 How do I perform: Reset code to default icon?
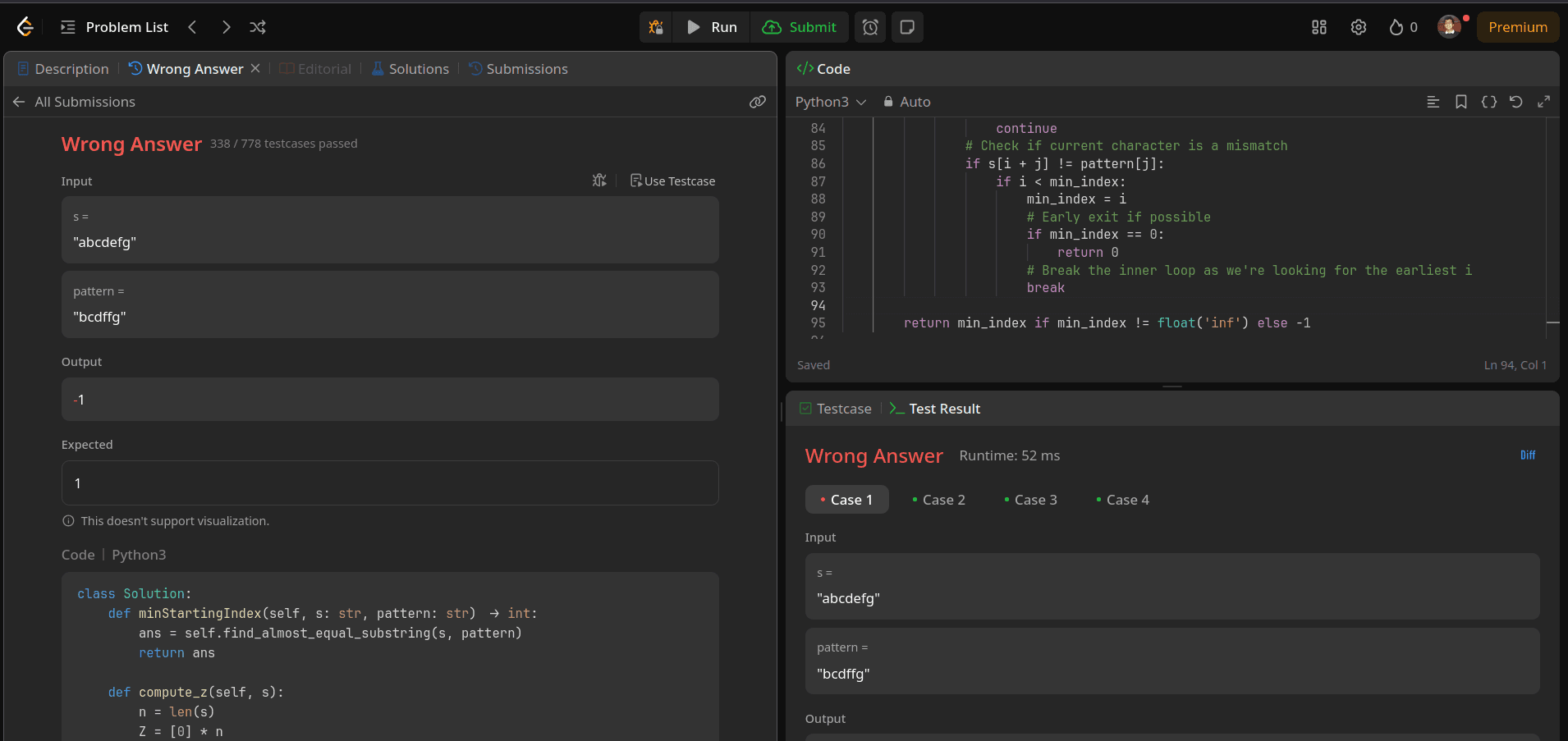click(1516, 102)
